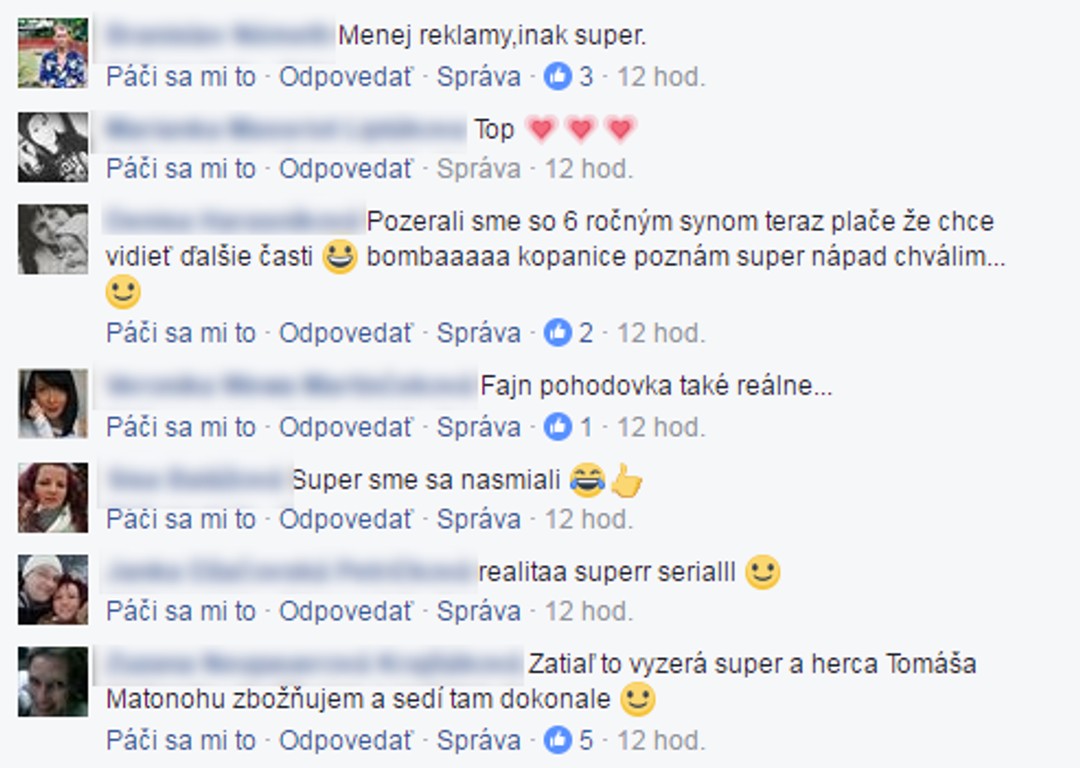Open blurred author name of 'Fajn pohodovka' comment

(x=291, y=385)
